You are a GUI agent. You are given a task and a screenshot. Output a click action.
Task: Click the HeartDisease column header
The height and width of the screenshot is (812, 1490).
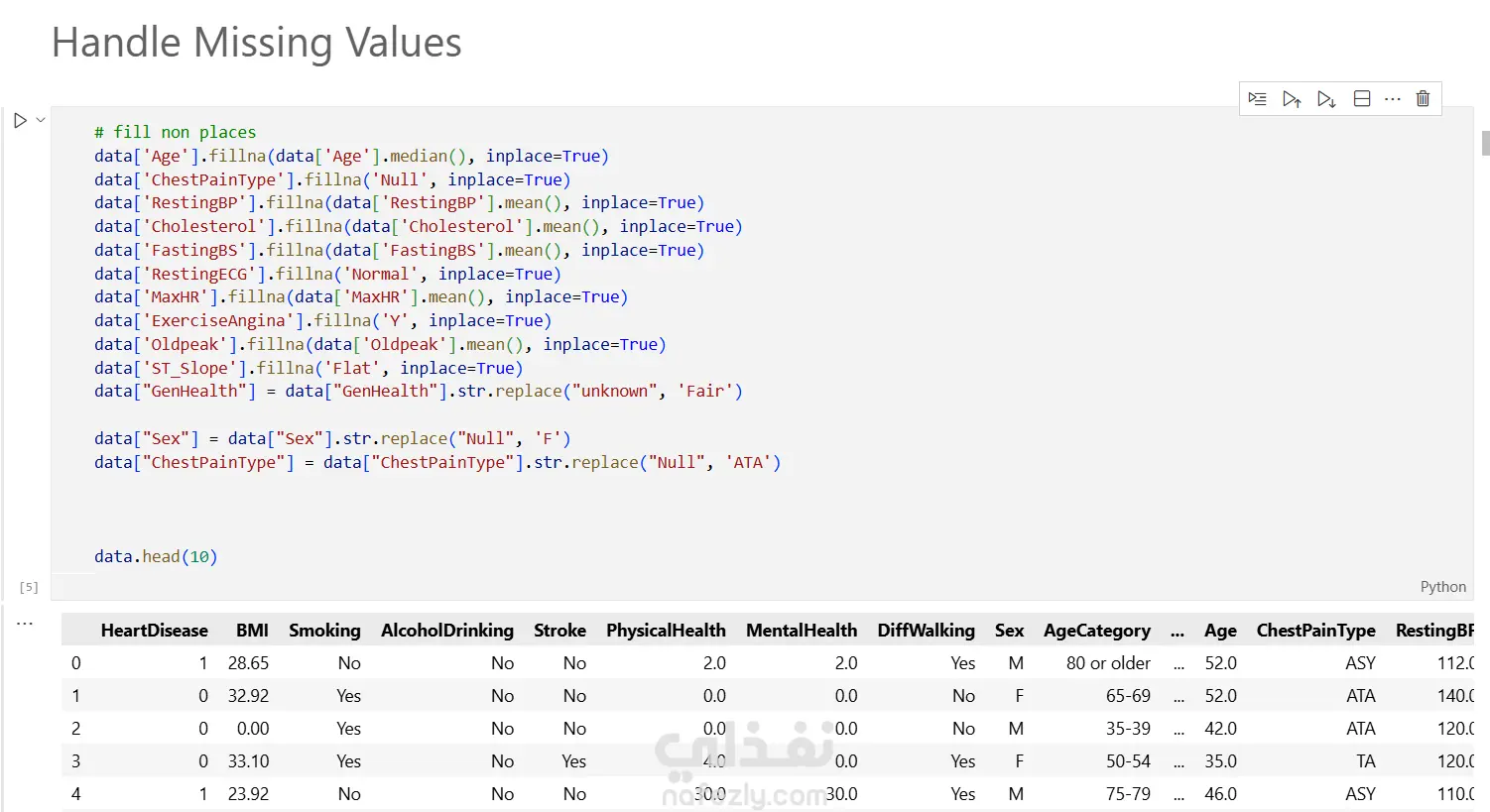point(154,631)
